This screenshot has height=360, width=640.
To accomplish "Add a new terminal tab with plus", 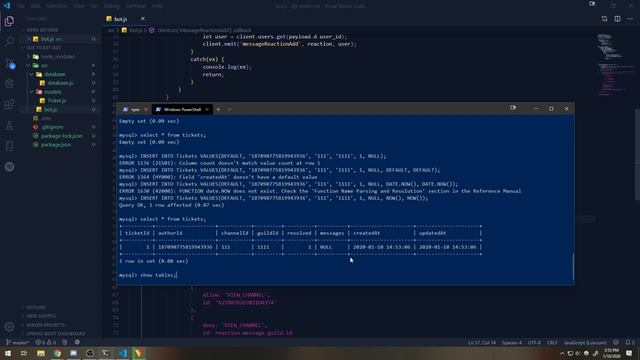I will [x=218, y=109].
